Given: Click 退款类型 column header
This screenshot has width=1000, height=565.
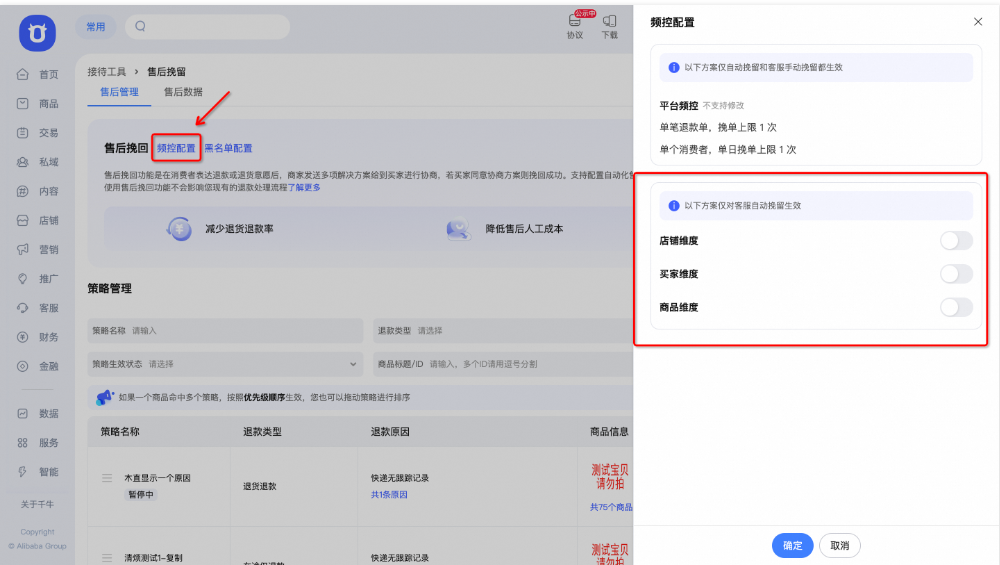Looking at the screenshot, I should click(x=262, y=432).
